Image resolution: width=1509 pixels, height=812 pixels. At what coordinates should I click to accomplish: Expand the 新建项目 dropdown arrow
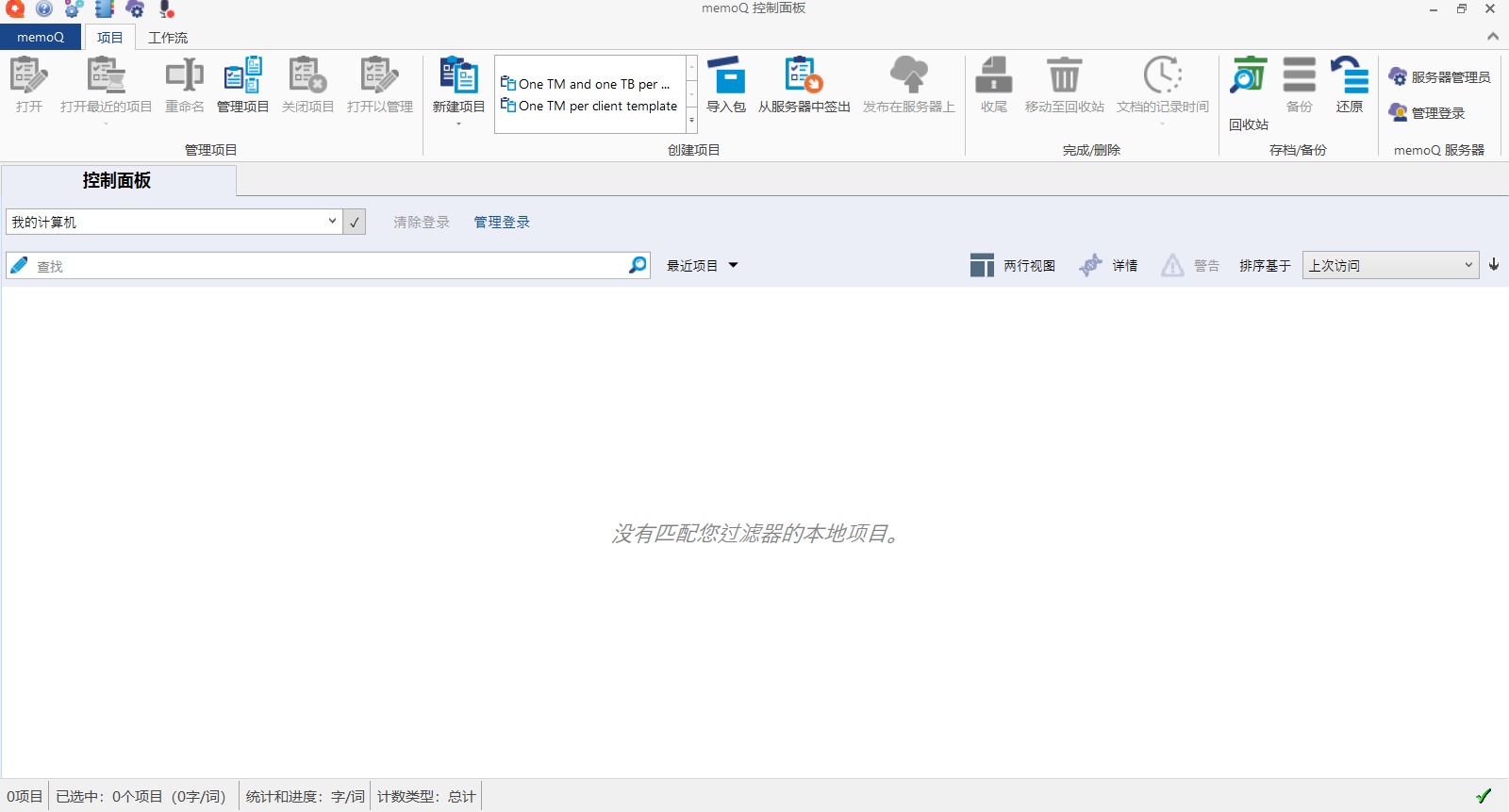click(458, 124)
